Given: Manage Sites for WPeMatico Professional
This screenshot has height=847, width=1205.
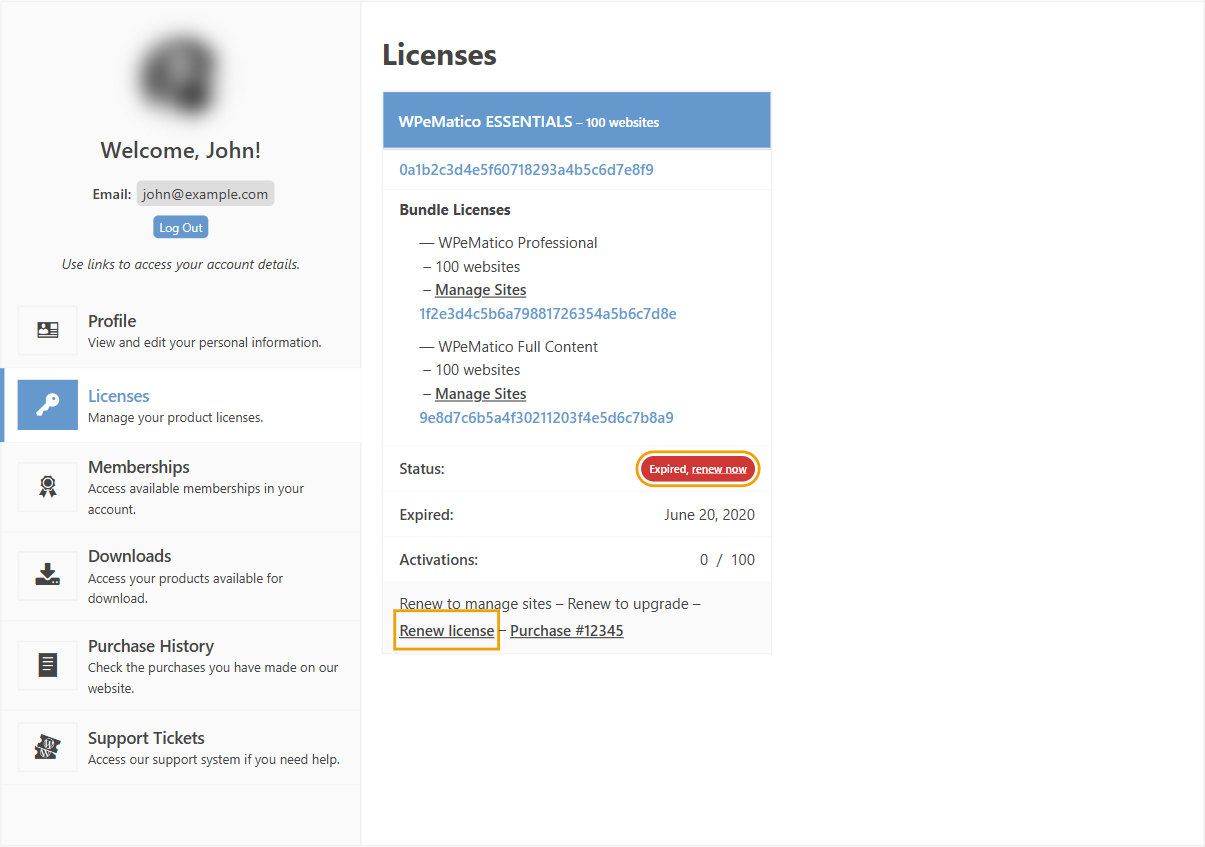Looking at the screenshot, I should (x=481, y=290).
